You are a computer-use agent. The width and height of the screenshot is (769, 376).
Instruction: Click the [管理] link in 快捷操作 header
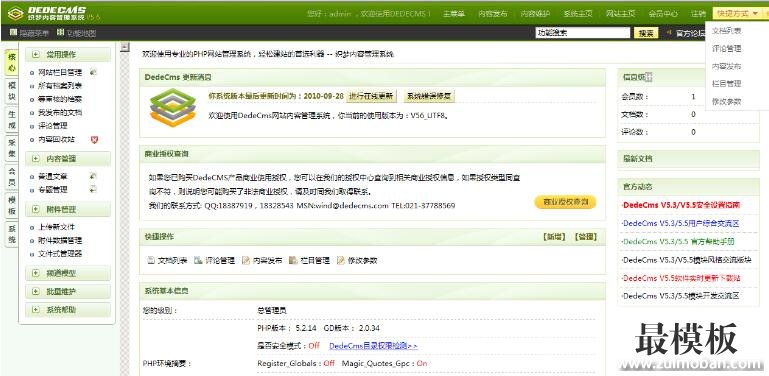(x=585, y=237)
